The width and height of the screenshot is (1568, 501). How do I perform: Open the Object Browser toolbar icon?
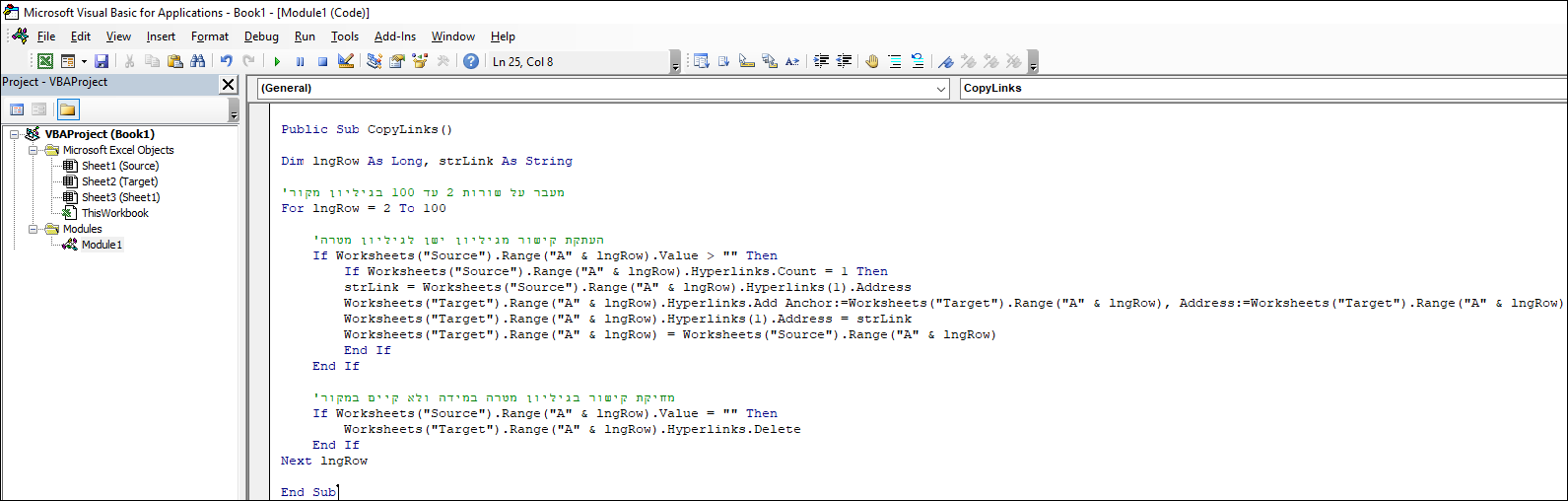click(420, 61)
